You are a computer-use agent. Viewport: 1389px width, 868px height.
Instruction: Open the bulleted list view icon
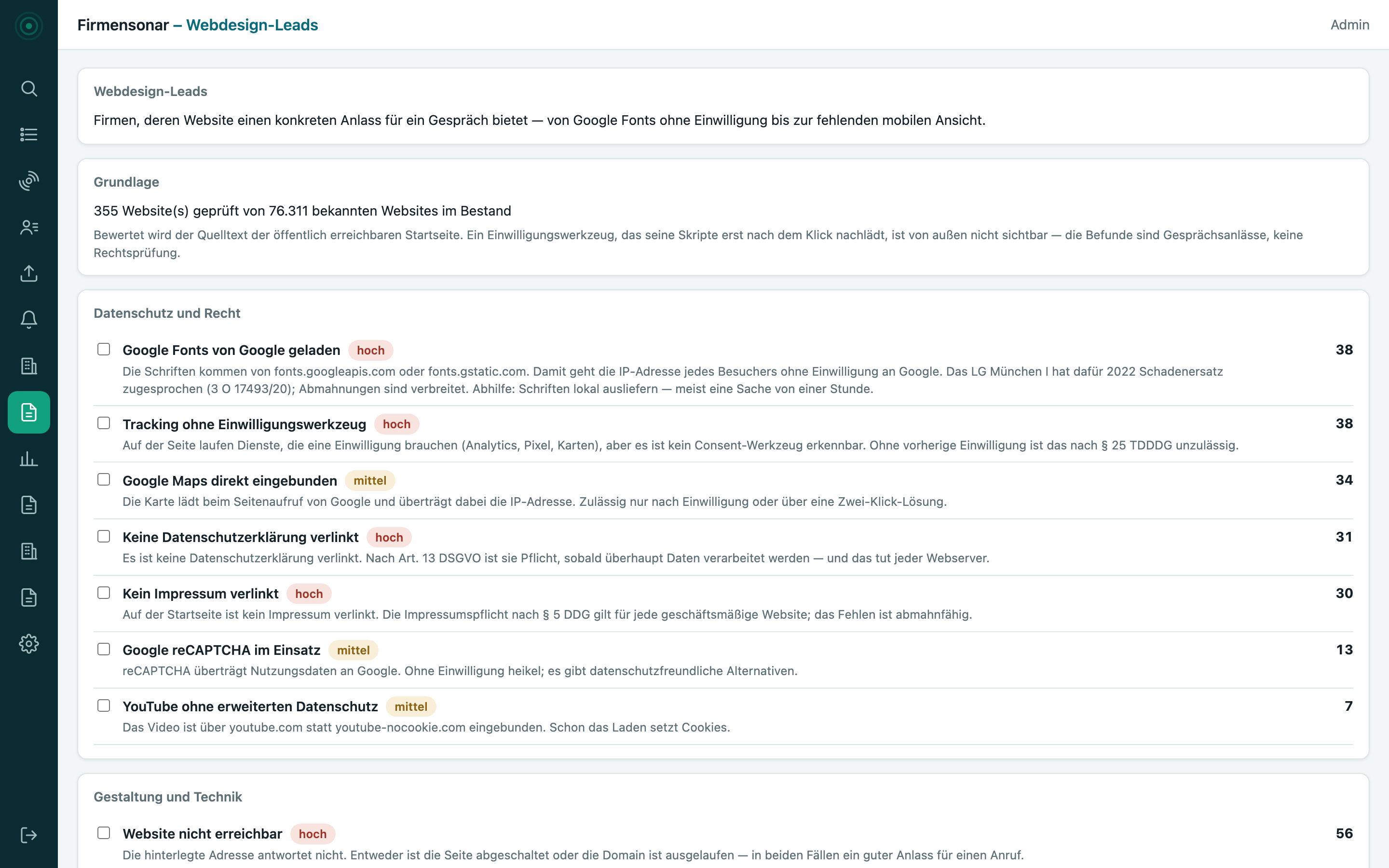tap(29, 135)
